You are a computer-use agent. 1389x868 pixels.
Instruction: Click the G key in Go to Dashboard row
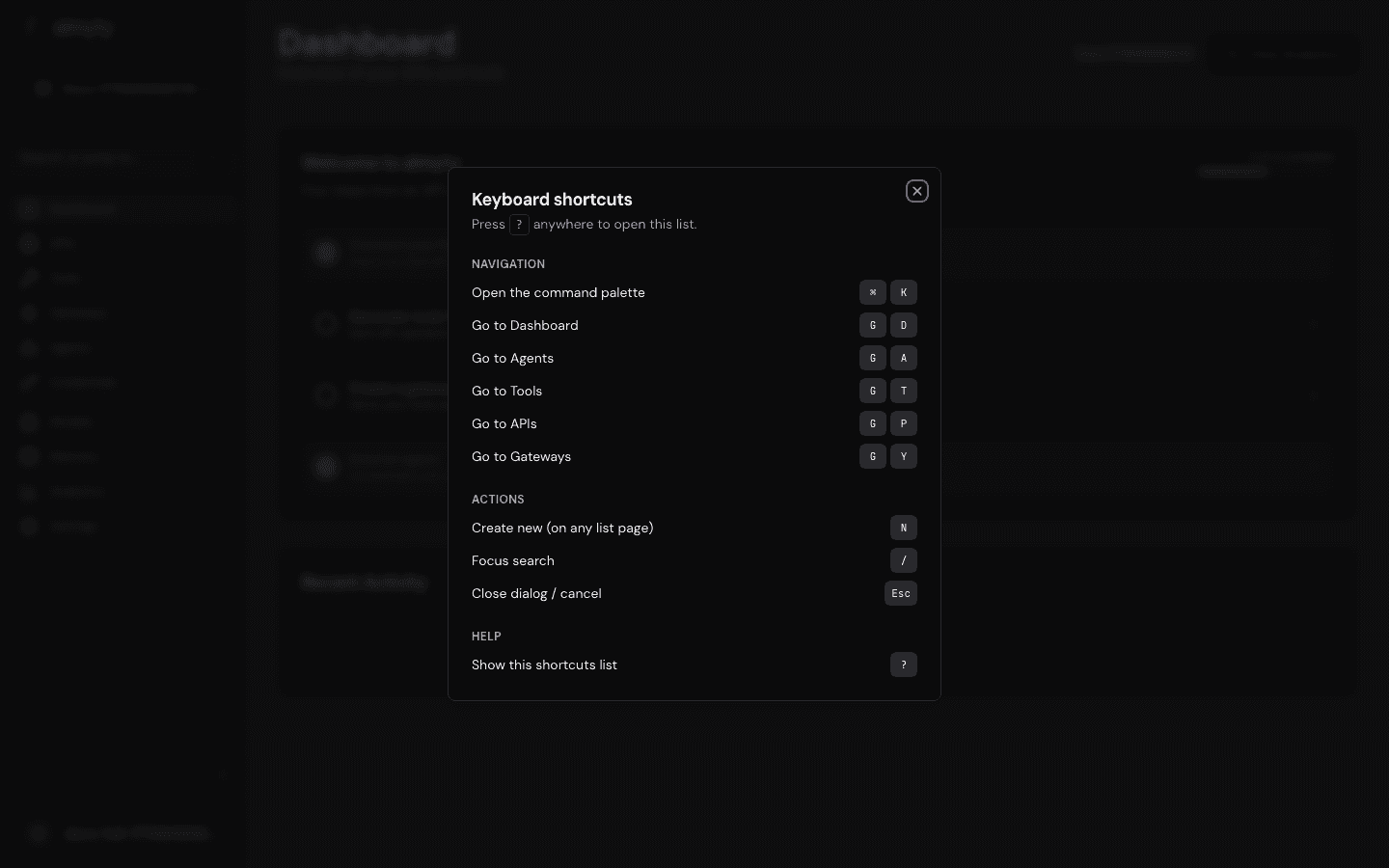click(x=873, y=325)
